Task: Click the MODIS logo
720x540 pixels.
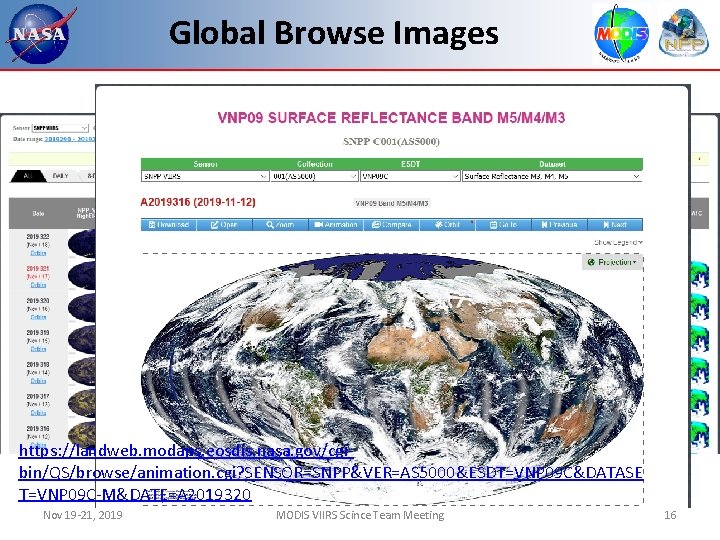Action: coord(621,34)
